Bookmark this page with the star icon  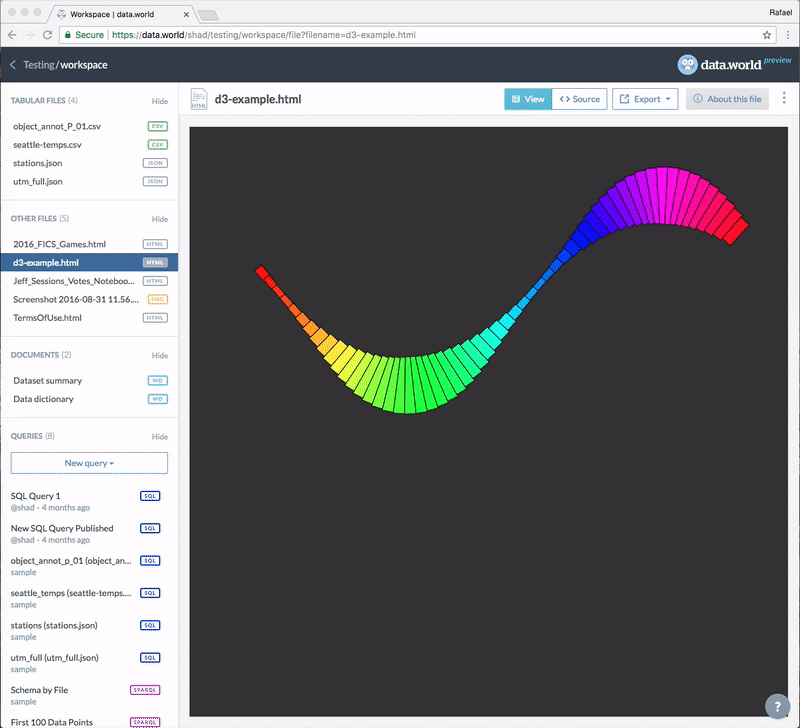(x=766, y=35)
